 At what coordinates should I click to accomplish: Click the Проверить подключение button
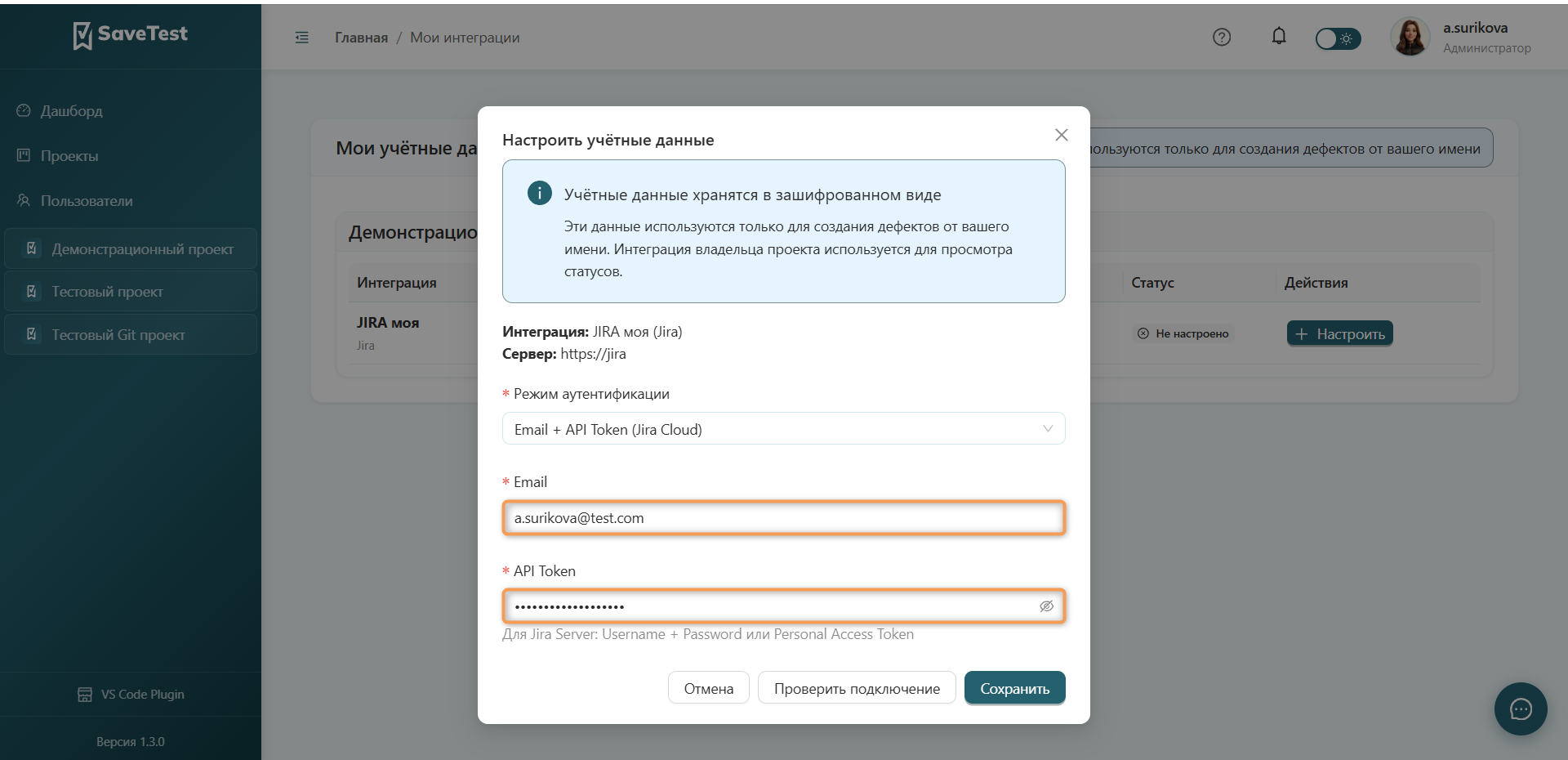pos(857,688)
